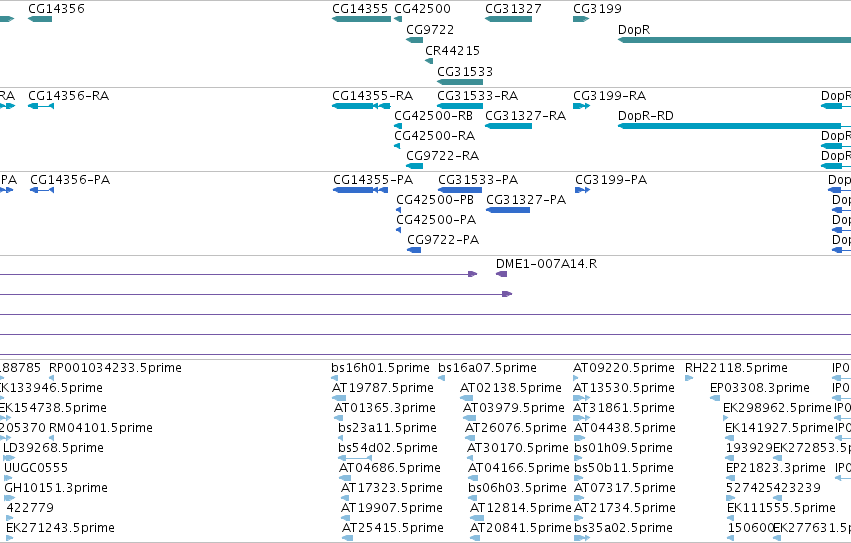Select the DopR gene bar

click(734, 40)
